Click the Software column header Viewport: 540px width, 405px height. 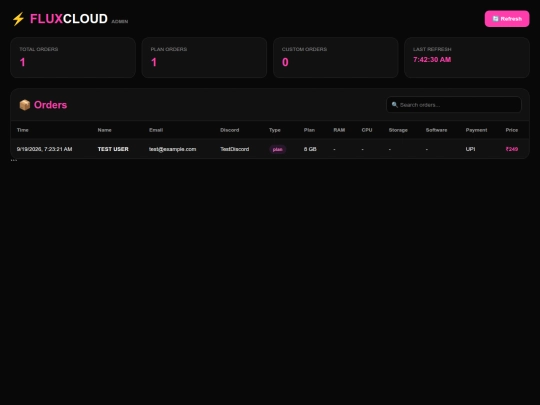(x=436, y=130)
